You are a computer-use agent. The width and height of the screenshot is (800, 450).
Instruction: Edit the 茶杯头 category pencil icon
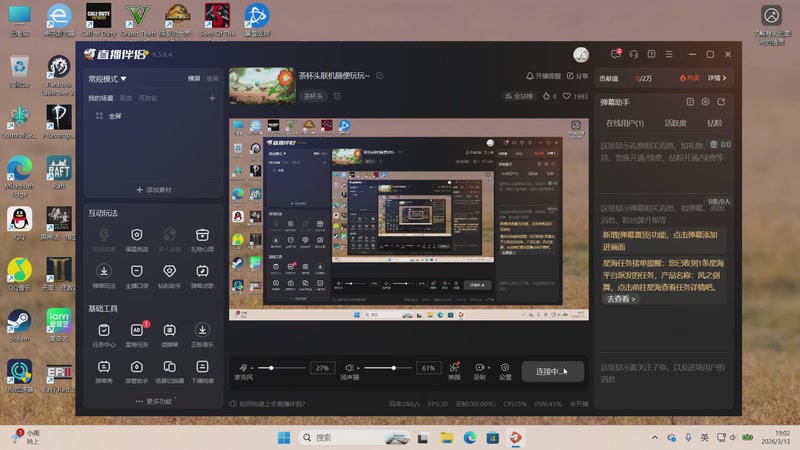[x=337, y=96]
